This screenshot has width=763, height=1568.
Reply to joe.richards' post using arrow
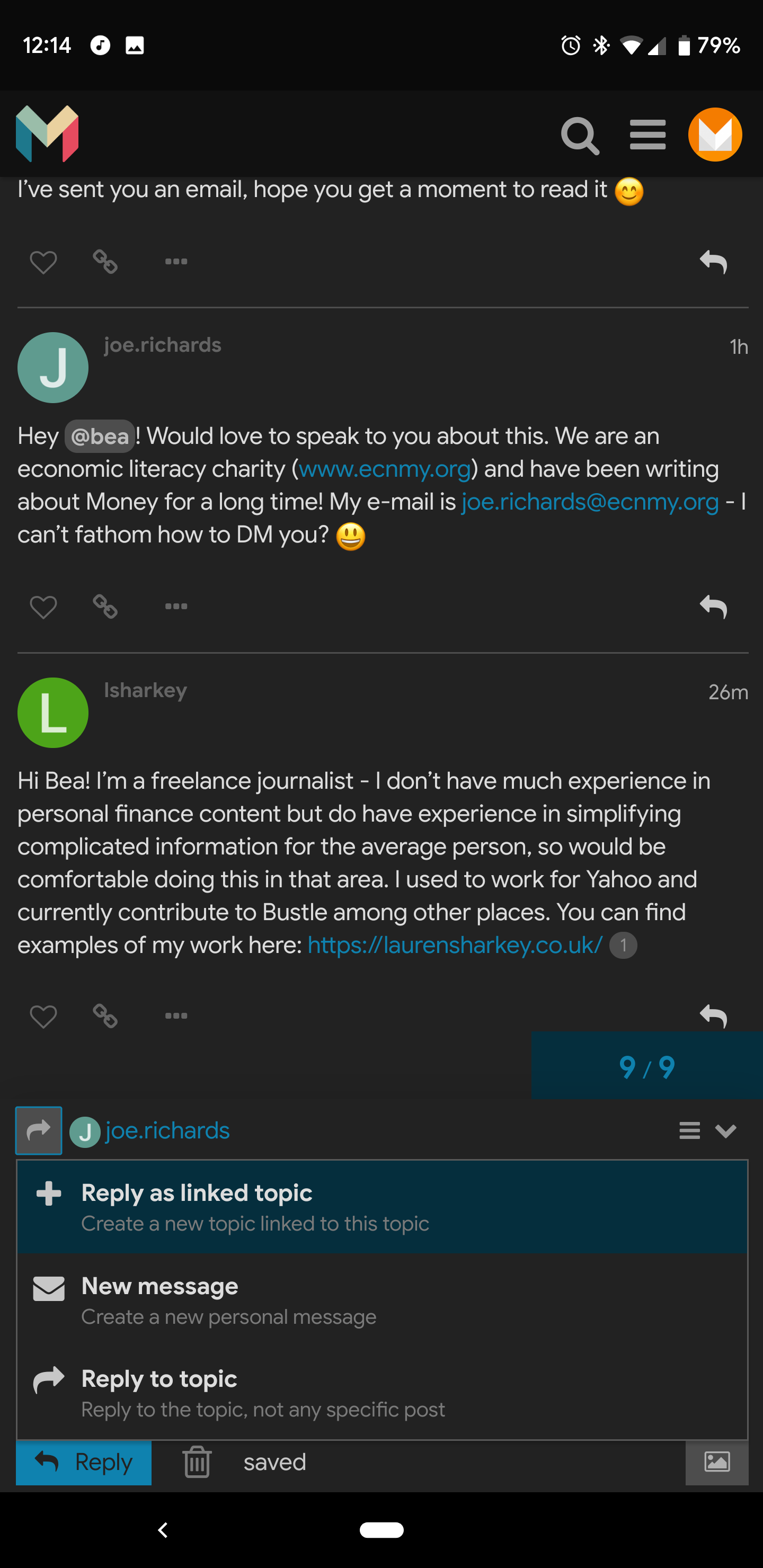pos(713,607)
